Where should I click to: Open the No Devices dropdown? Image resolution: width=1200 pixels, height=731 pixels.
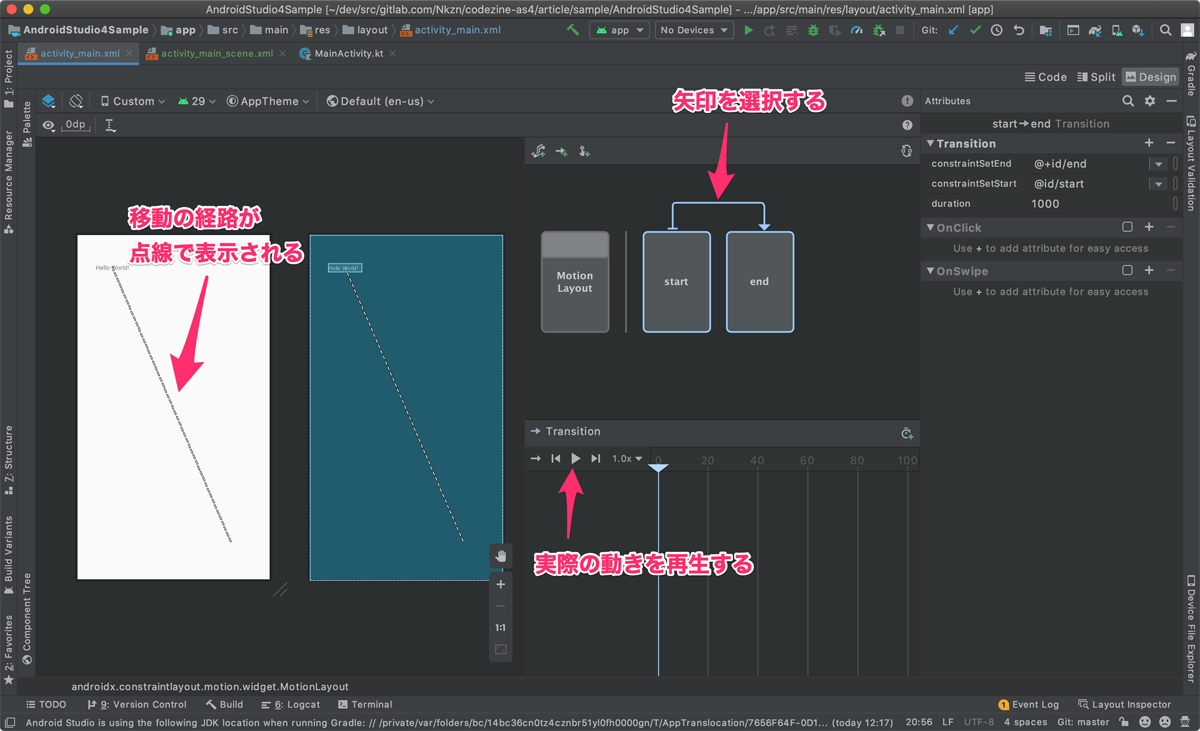[x=693, y=30]
